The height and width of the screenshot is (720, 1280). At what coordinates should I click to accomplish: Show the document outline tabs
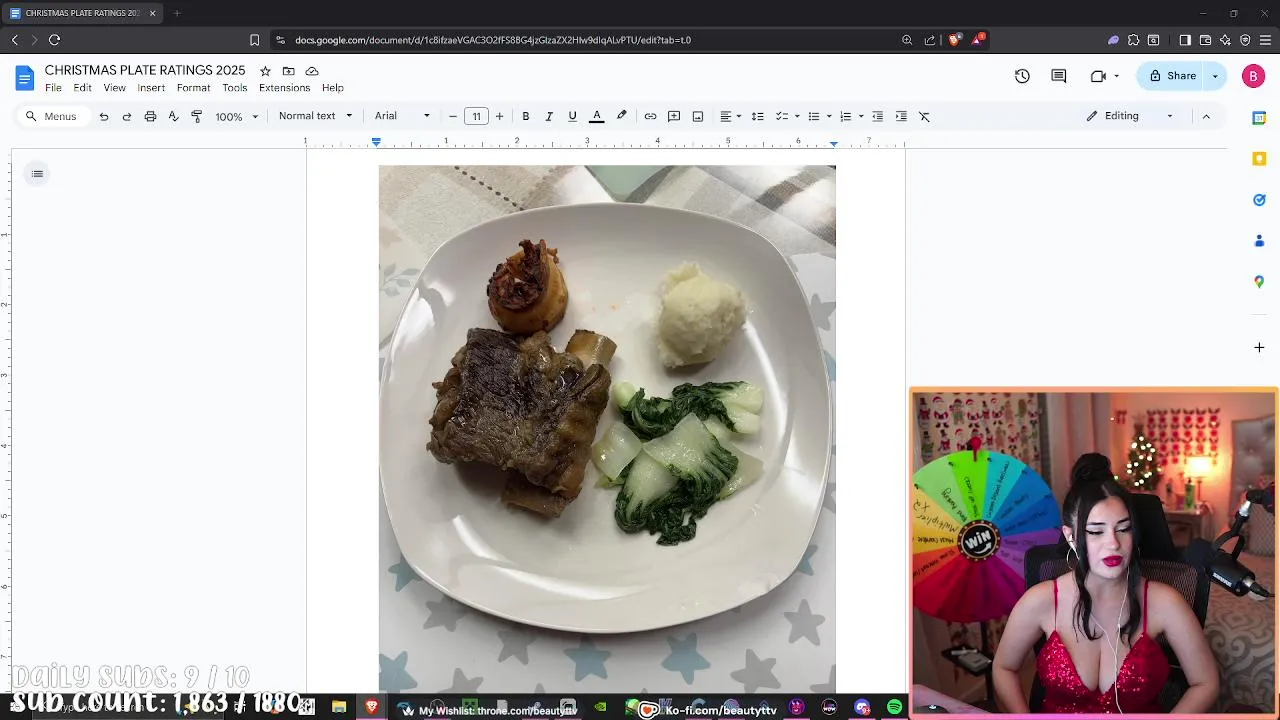pos(37,174)
